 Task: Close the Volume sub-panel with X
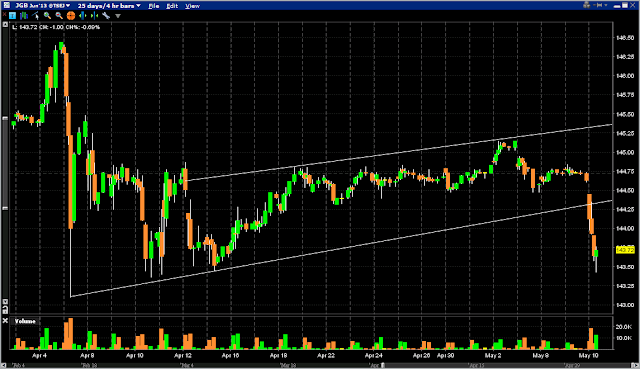click(x=5, y=320)
